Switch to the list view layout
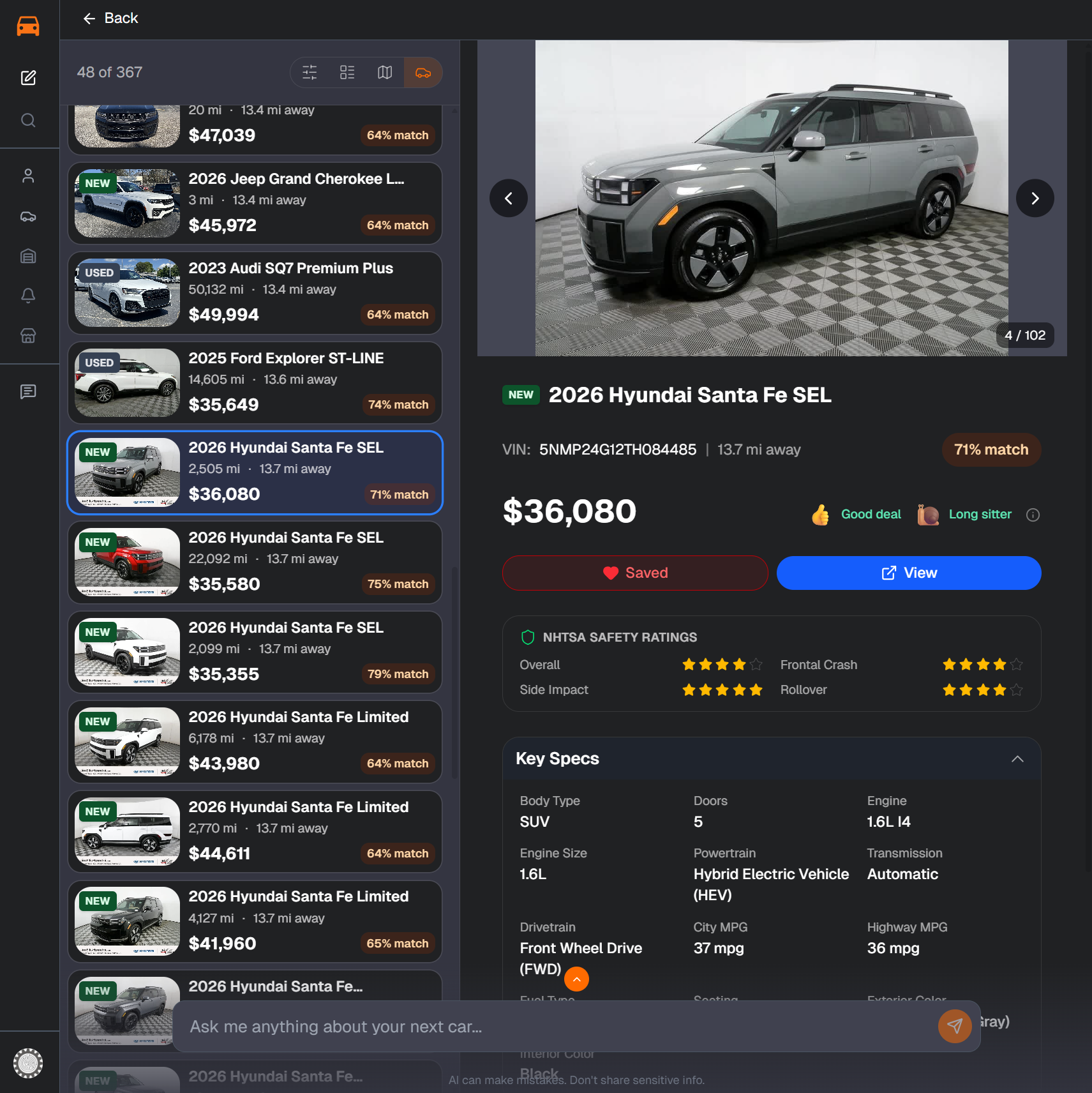The width and height of the screenshot is (1092, 1093). pos(347,73)
